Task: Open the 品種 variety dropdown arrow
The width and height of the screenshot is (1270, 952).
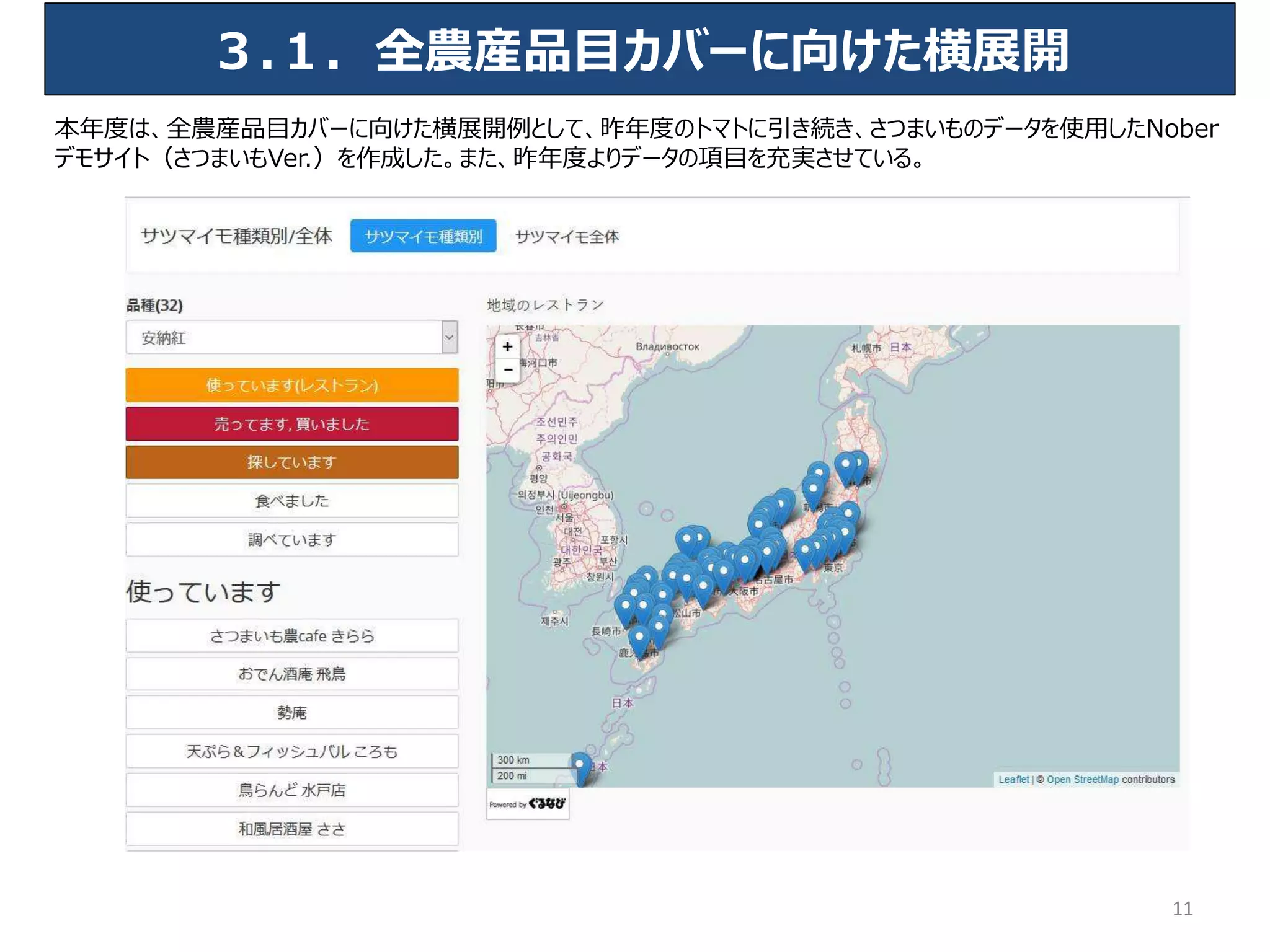Action: [x=450, y=338]
